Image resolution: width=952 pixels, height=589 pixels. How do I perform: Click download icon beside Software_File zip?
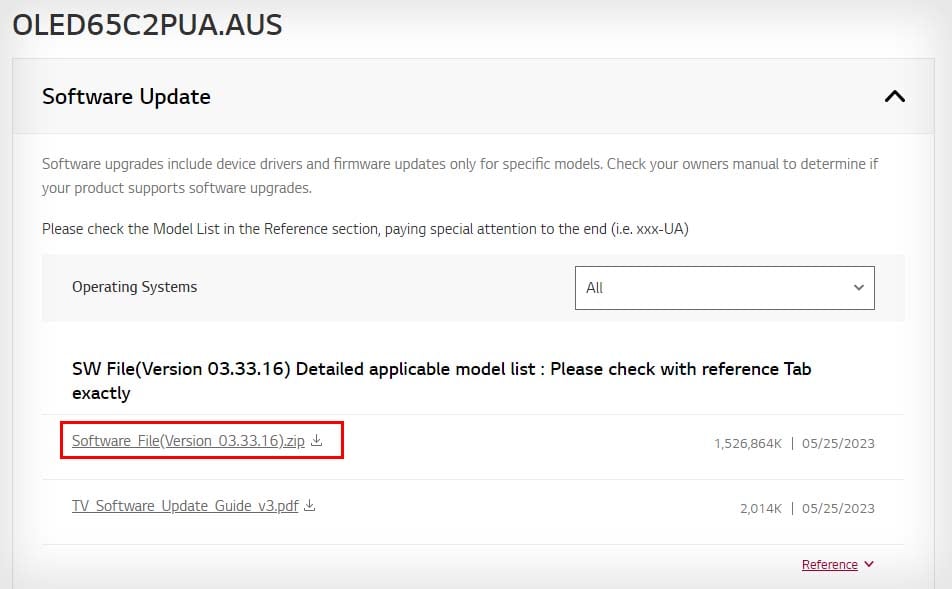pyautogui.click(x=317, y=440)
